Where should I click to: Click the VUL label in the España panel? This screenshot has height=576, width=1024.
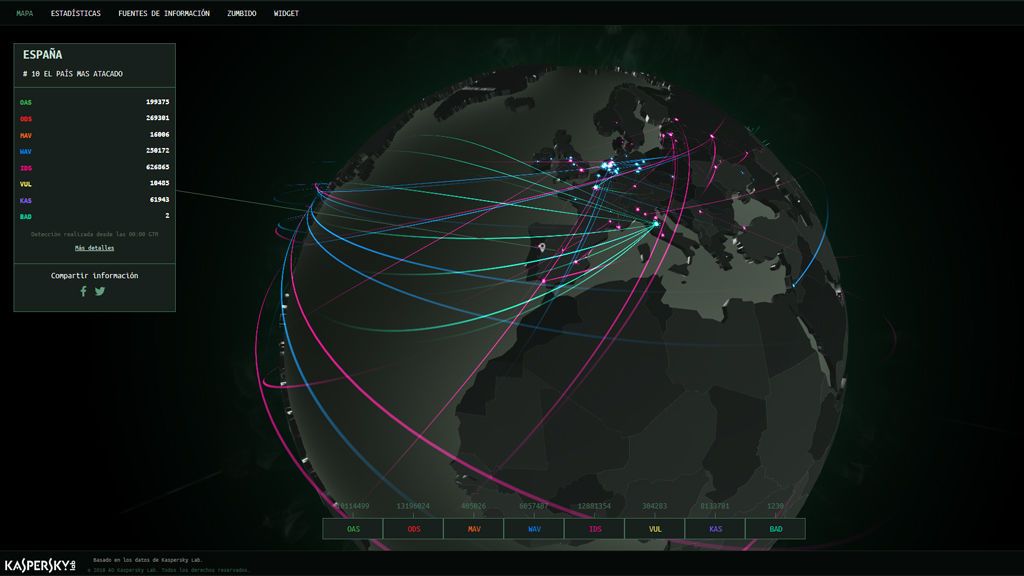click(x=25, y=184)
